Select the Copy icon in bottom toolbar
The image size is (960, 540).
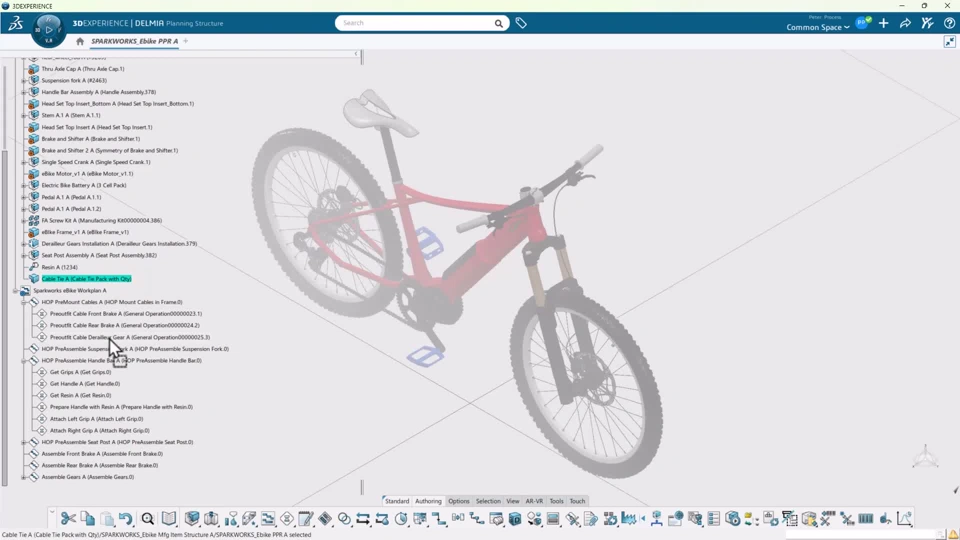[88, 519]
